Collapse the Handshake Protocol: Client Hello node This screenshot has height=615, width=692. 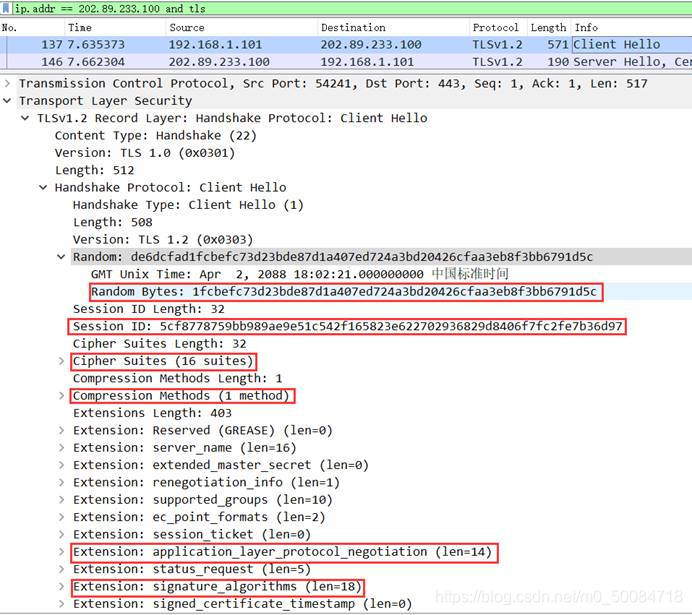(43, 188)
